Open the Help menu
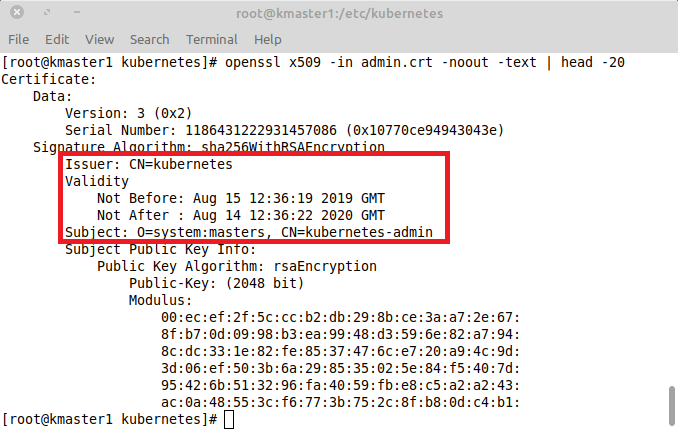This screenshot has width=678, height=429. pyautogui.click(x=268, y=39)
